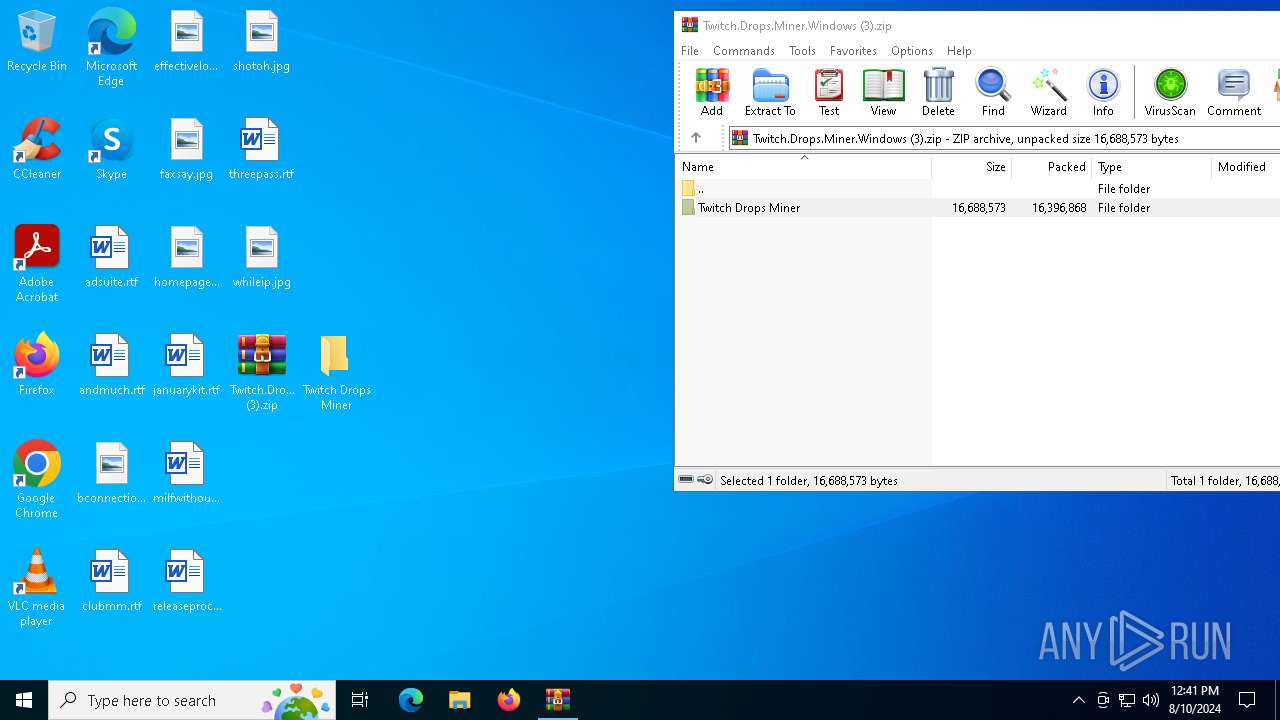Open the Commands menu
The image size is (1280, 720).
click(x=744, y=50)
